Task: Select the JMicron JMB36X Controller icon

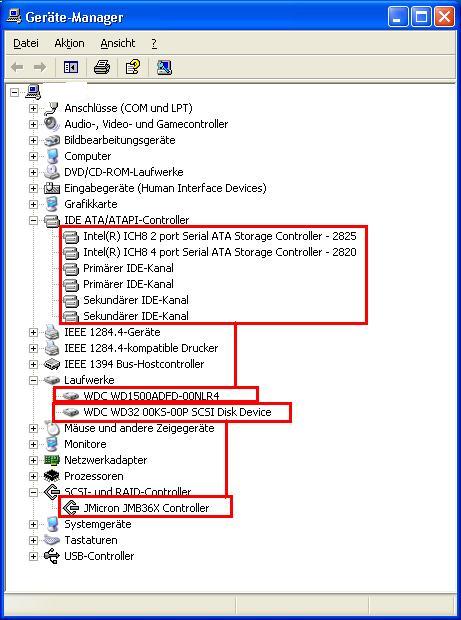Action: [x=71, y=507]
